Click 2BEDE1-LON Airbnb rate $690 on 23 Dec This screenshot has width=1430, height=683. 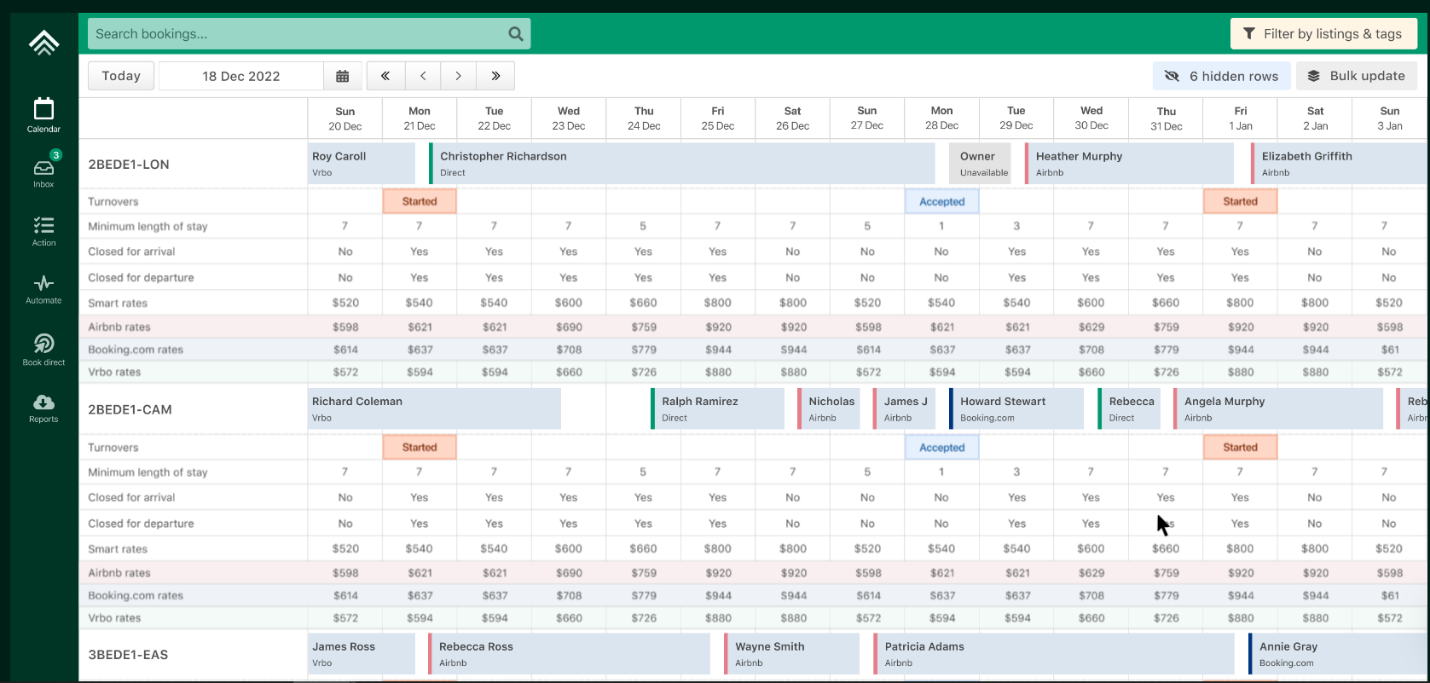pos(568,327)
